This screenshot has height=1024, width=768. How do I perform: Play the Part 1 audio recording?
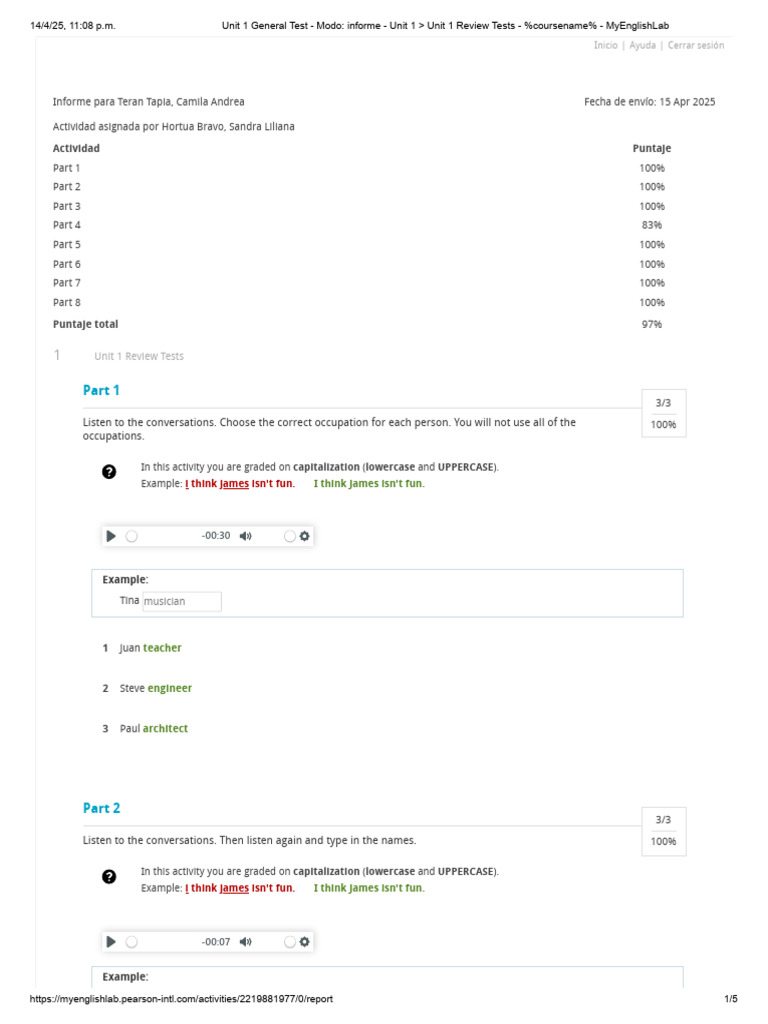coord(111,536)
